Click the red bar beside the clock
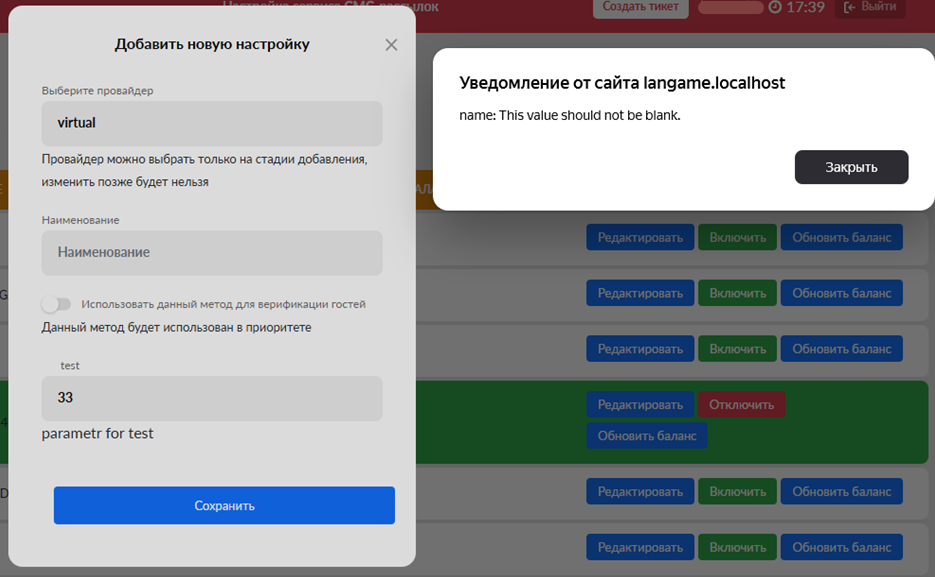 pos(730,8)
